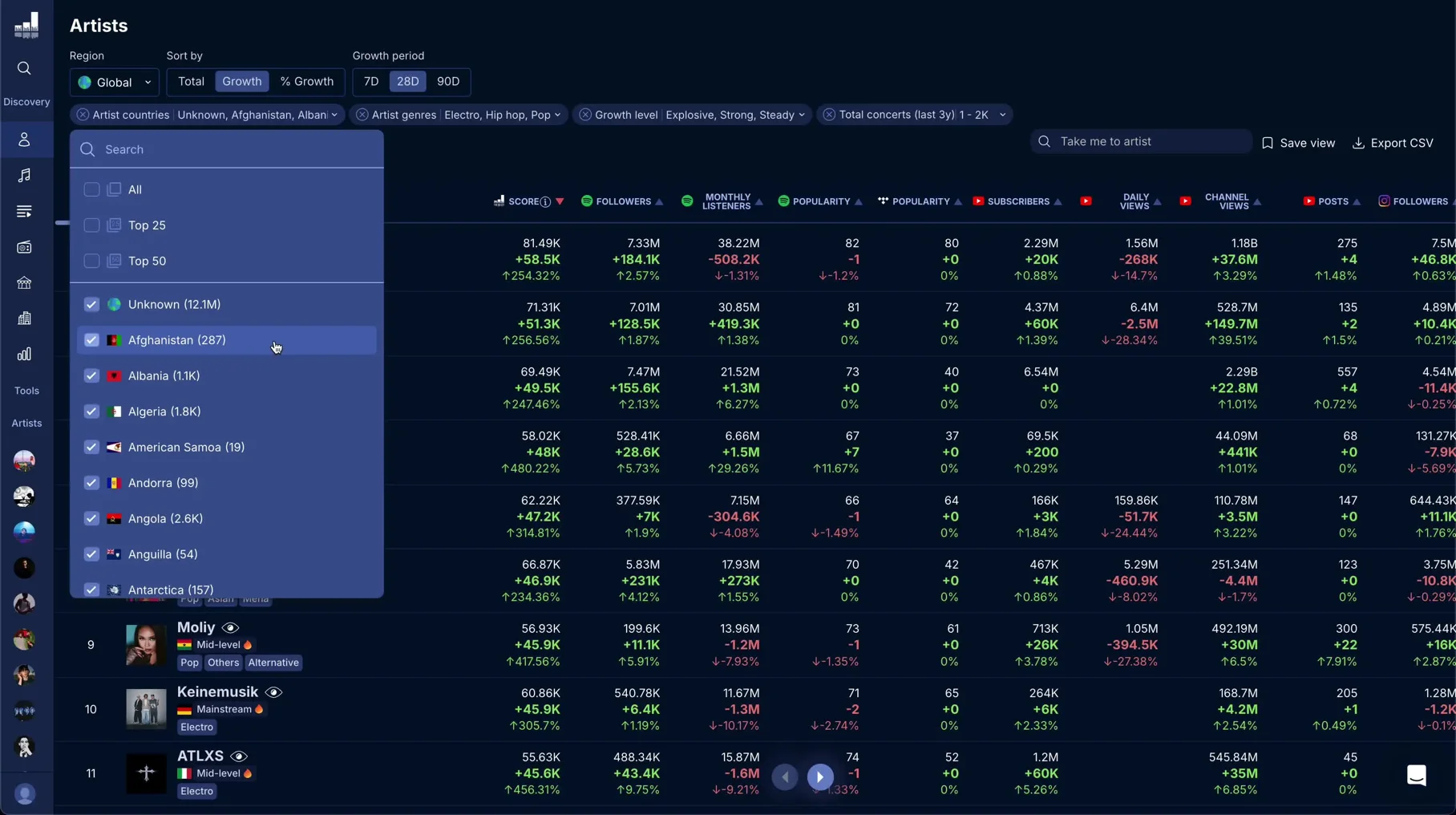The image size is (1456, 815).
Task: Open Keinemusik artist thumbnail
Action: click(146, 709)
